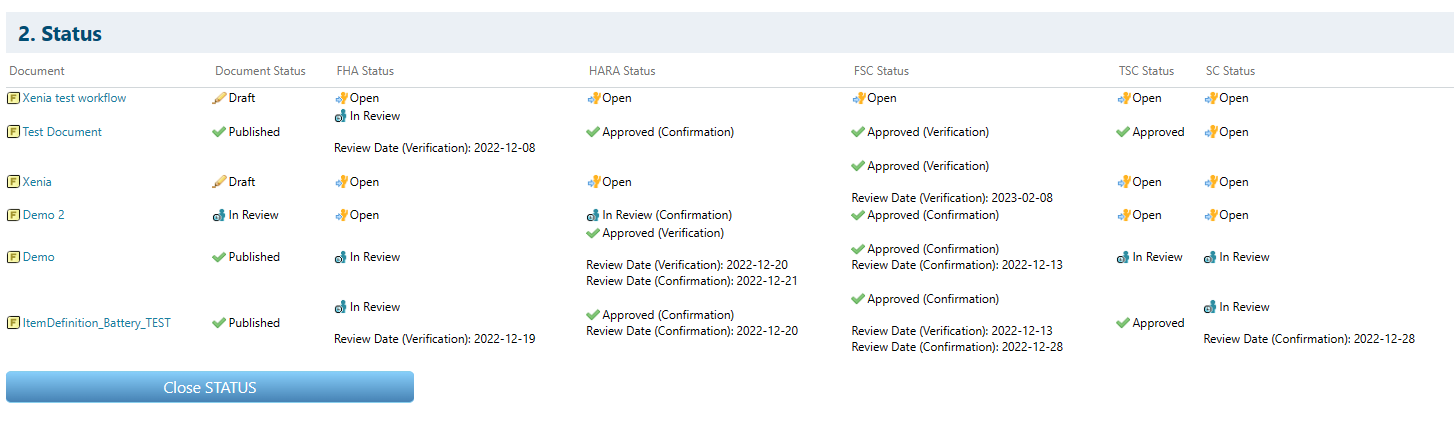Viewport: 1454px width, 429px height.
Task: Select 'Review Date (Verification): 2023-02-08' text
Action: pos(952,198)
